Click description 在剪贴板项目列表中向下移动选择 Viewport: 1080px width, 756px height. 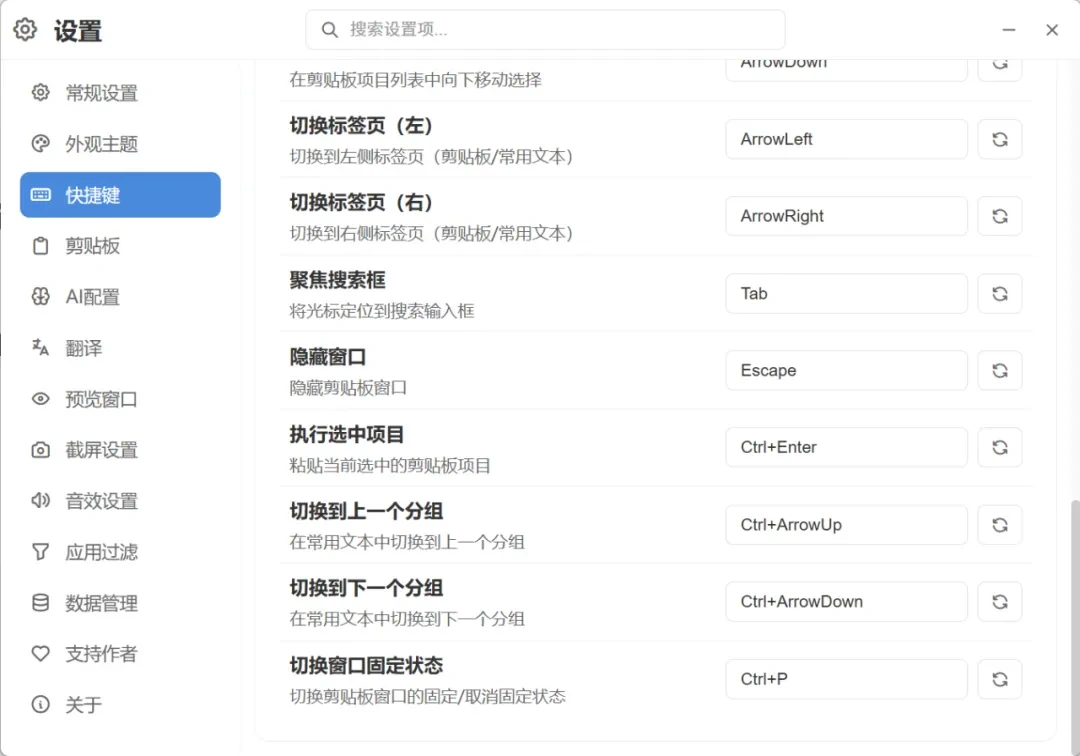(x=415, y=80)
